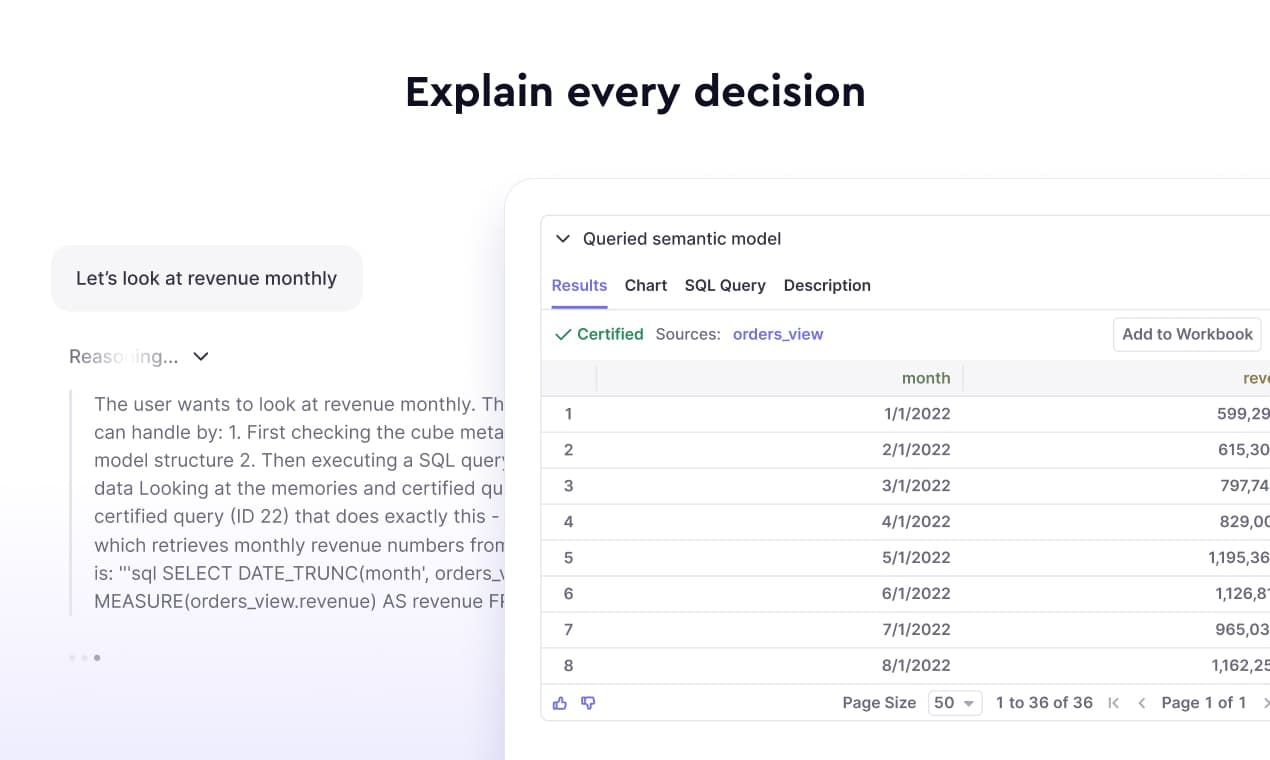Go to the previous results page

(x=1141, y=703)
